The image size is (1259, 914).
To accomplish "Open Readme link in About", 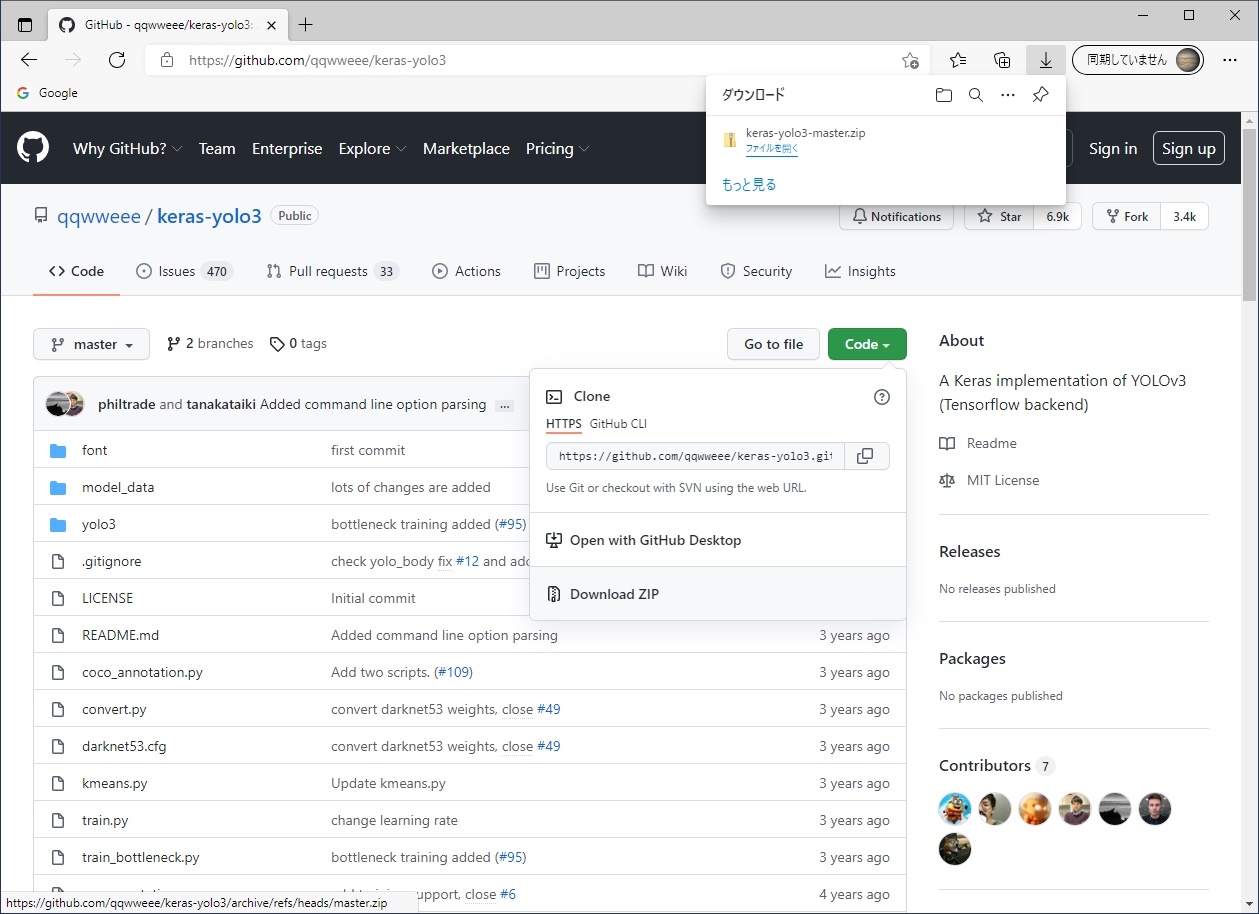I will click(978, 443).
